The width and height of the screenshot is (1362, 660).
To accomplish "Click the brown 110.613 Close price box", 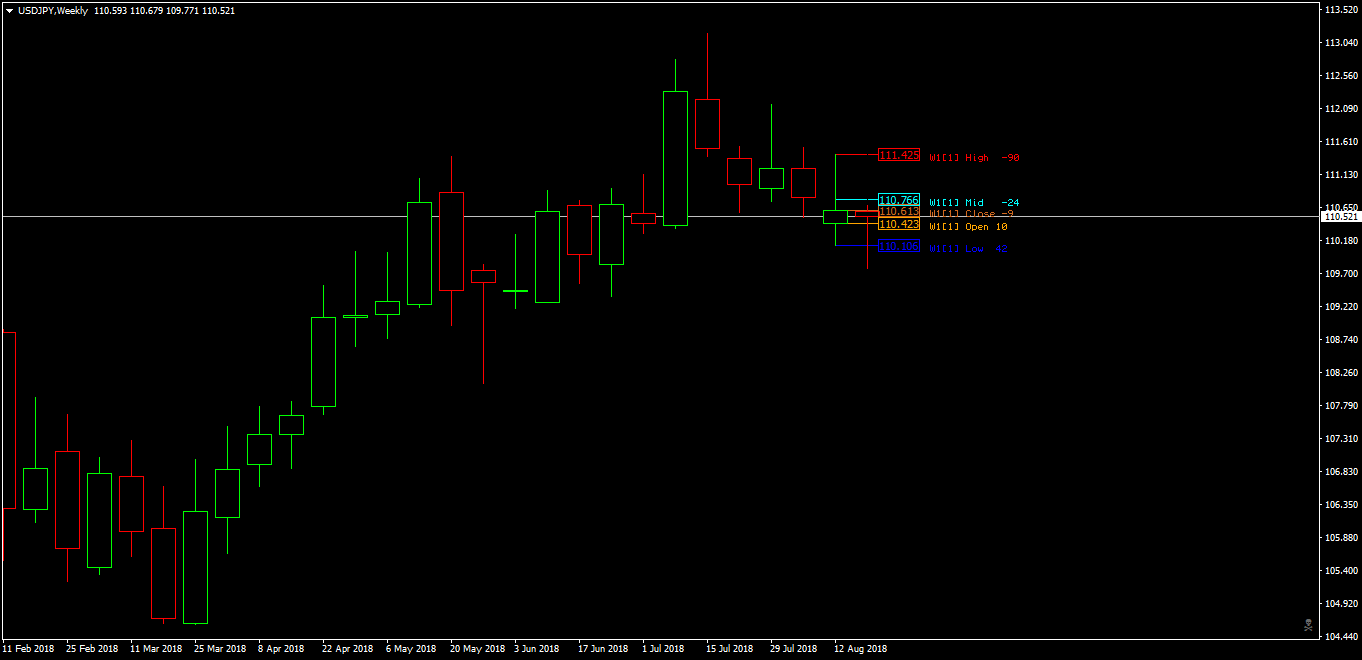I will coord(898,211).
